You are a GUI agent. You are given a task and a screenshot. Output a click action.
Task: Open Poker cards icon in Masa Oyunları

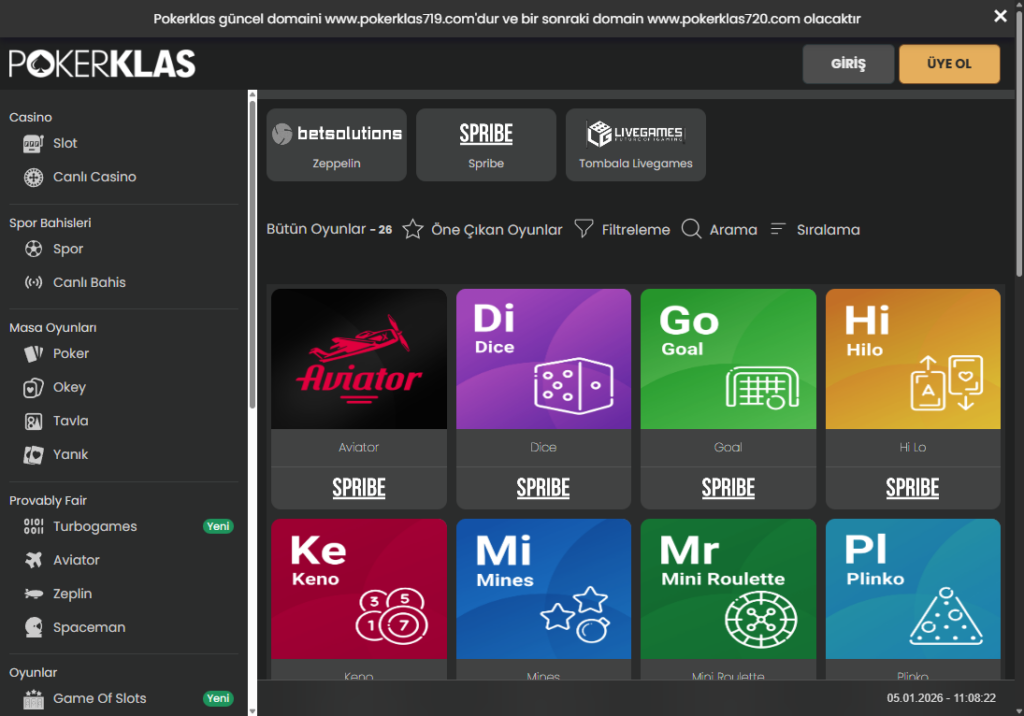pos(34,354)
